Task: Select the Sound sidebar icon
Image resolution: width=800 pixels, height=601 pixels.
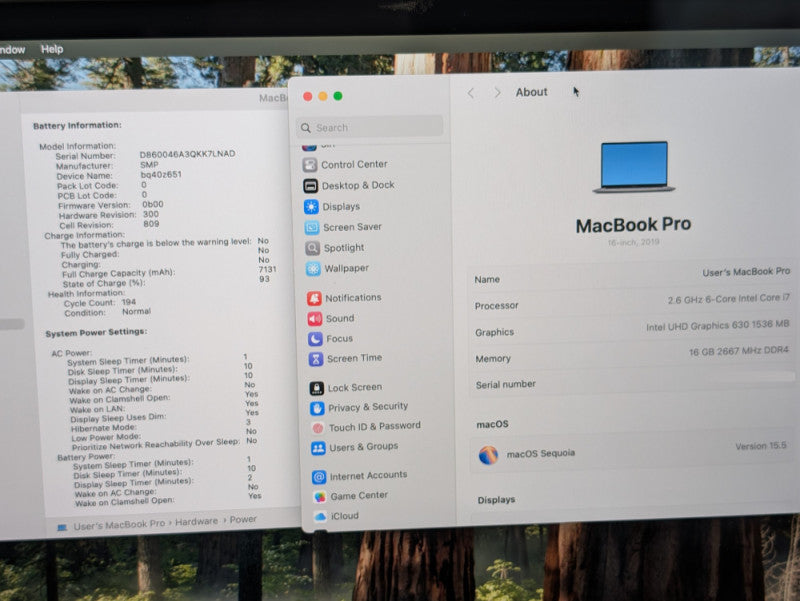Action: 315,319
